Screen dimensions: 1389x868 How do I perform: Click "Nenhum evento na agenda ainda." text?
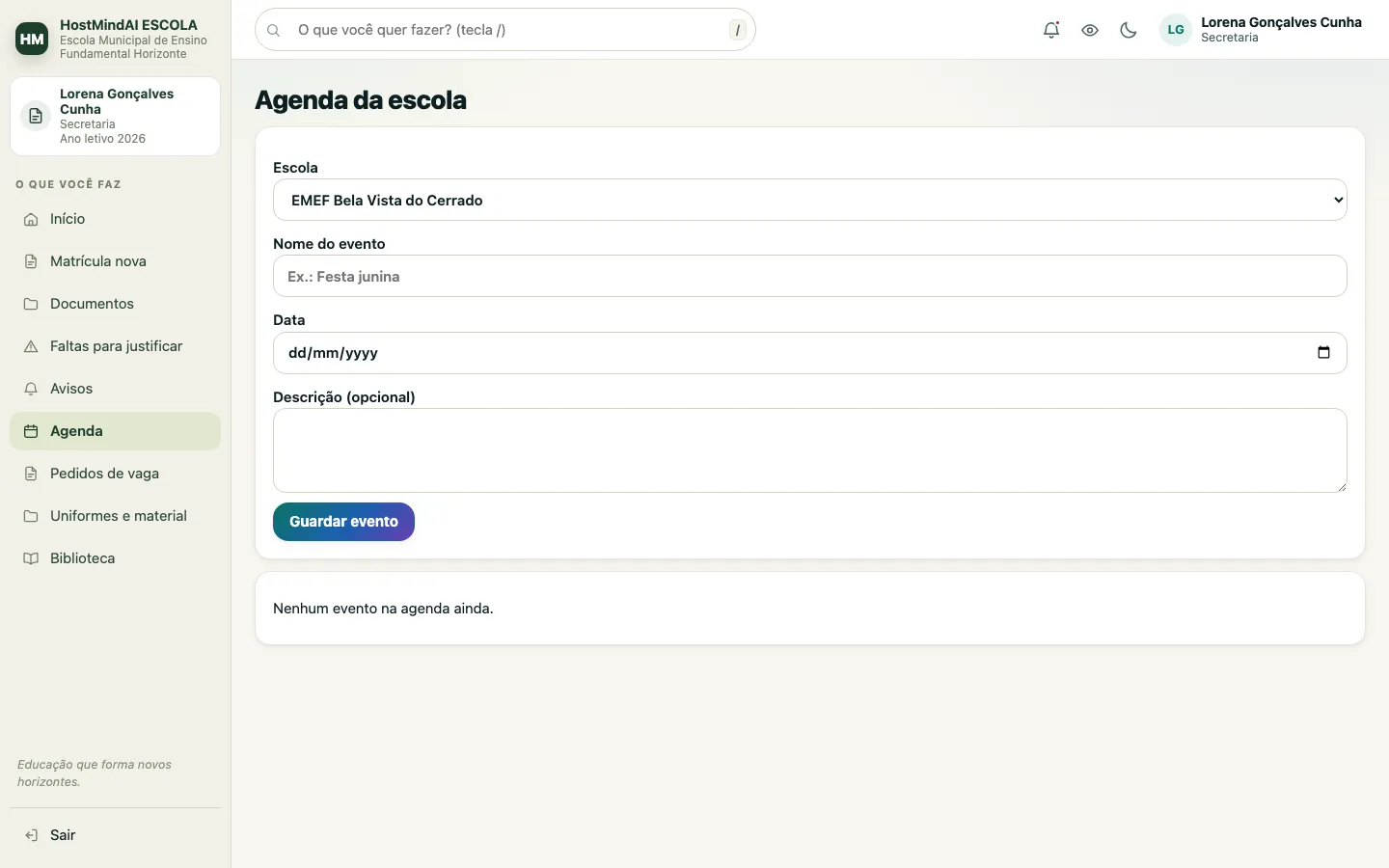[x=383, y=609]
